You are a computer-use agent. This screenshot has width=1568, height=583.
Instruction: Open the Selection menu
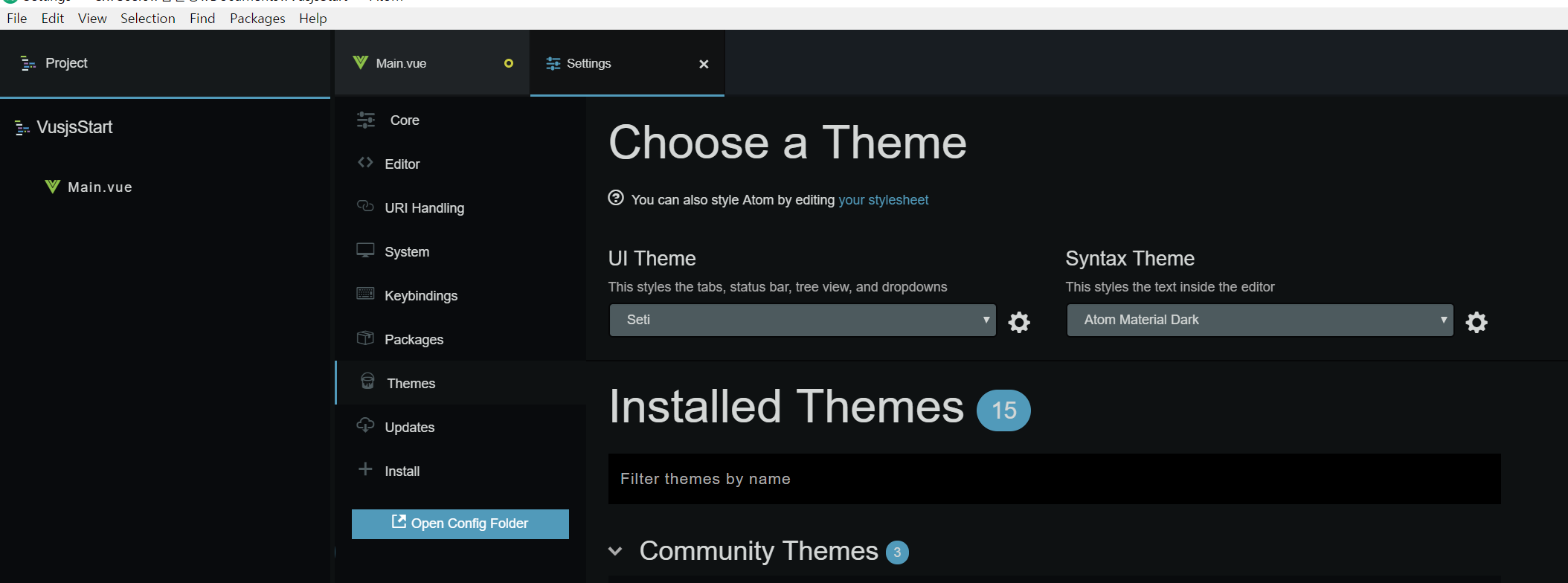coord(148,19)
